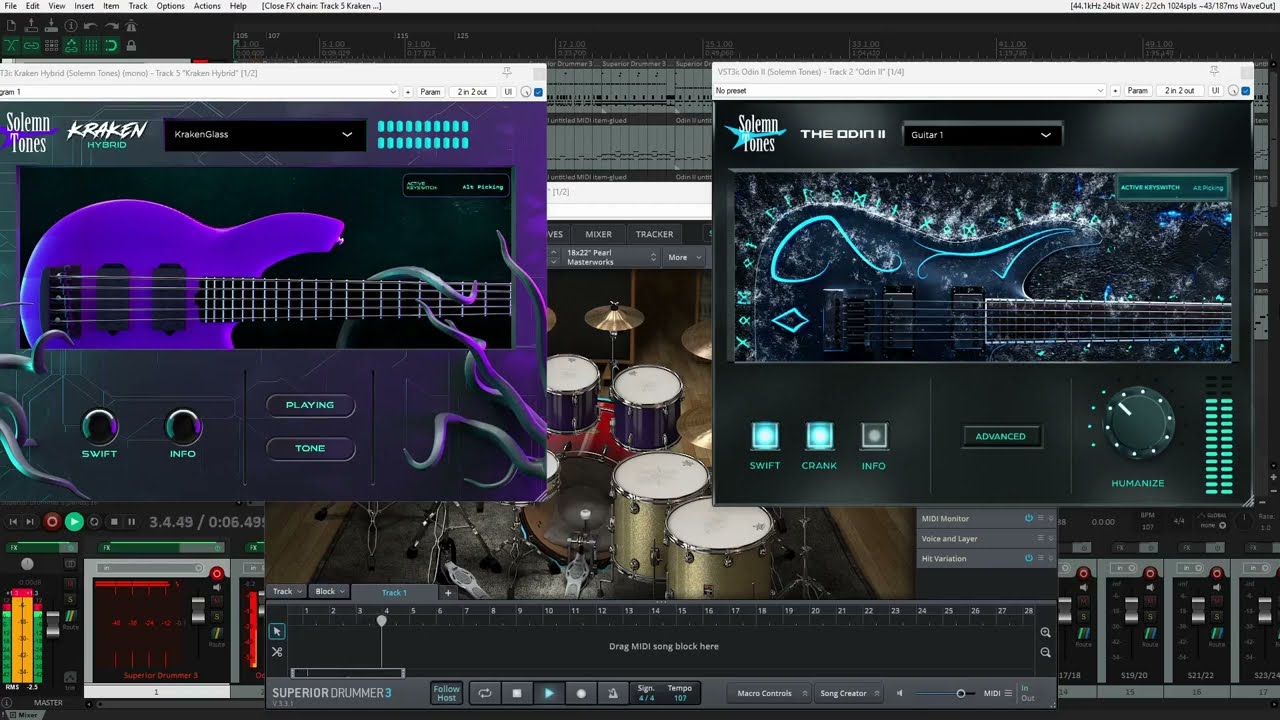Start playback in the Reaper transport
Screen dimensions: 1280x720
pyautogui.click(x=73, y=521)
